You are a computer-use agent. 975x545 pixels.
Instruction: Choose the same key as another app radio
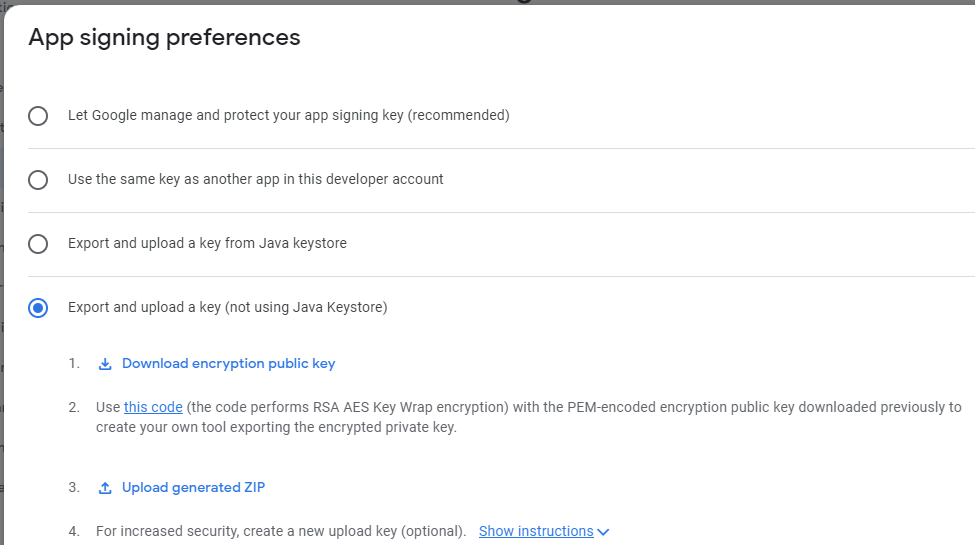pyautogui.click(x=38, y=180)
